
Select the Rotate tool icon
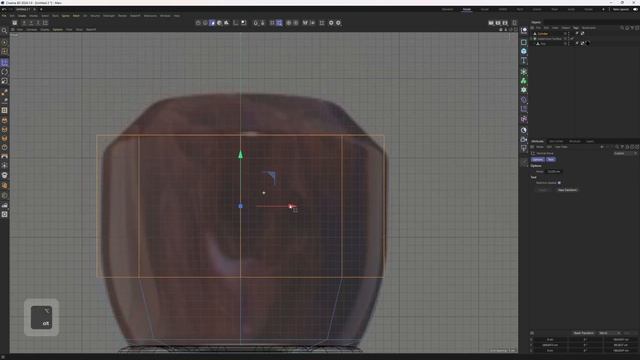4,72
